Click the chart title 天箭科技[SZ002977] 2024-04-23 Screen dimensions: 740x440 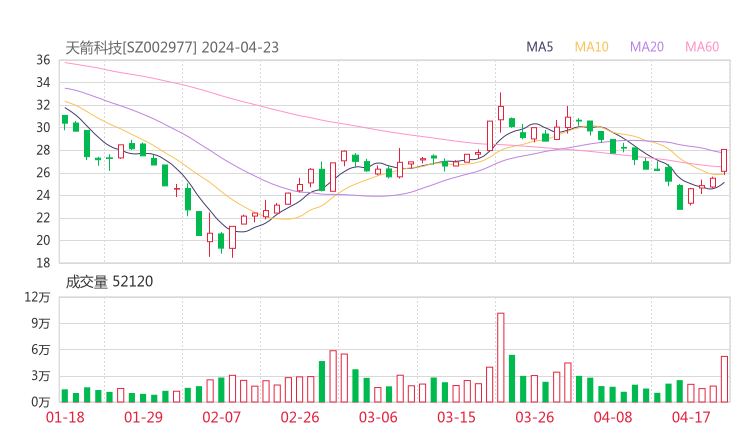coord(172,48)
